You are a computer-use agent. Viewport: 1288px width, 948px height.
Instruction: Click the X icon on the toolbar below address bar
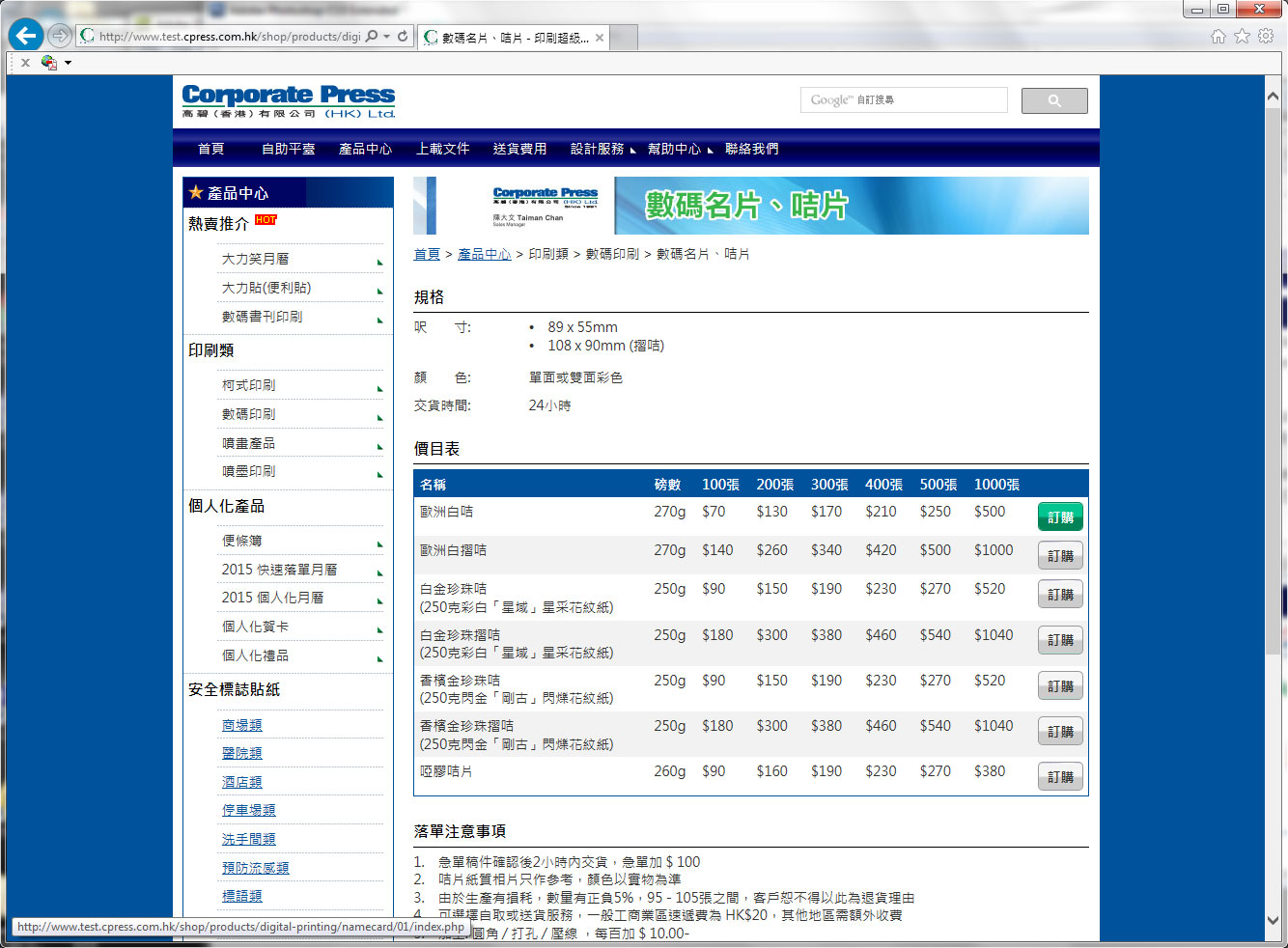click(x=25, y=63)
